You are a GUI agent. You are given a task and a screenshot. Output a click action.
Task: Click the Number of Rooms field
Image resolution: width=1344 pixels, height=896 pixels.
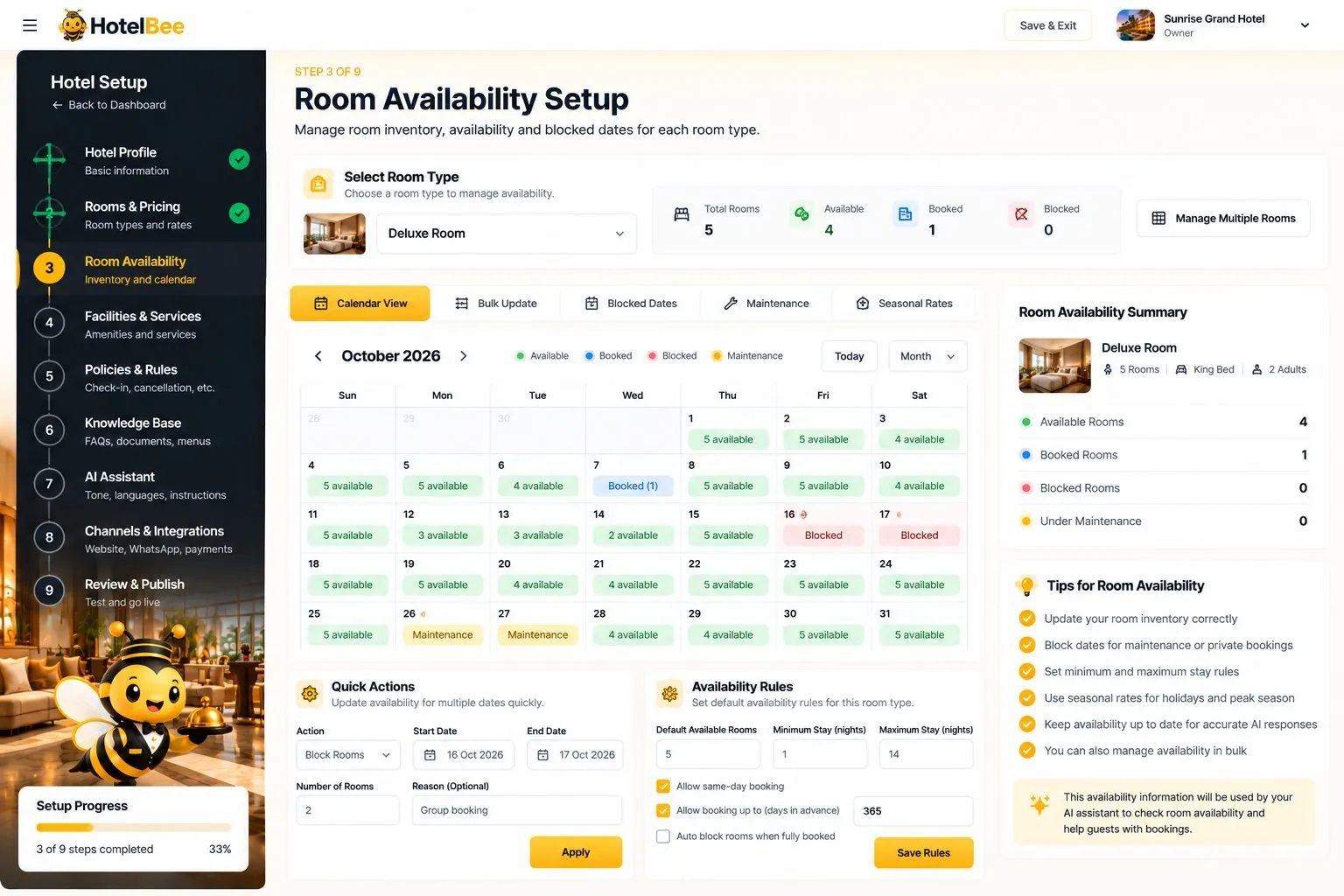(x=348, y=811)
